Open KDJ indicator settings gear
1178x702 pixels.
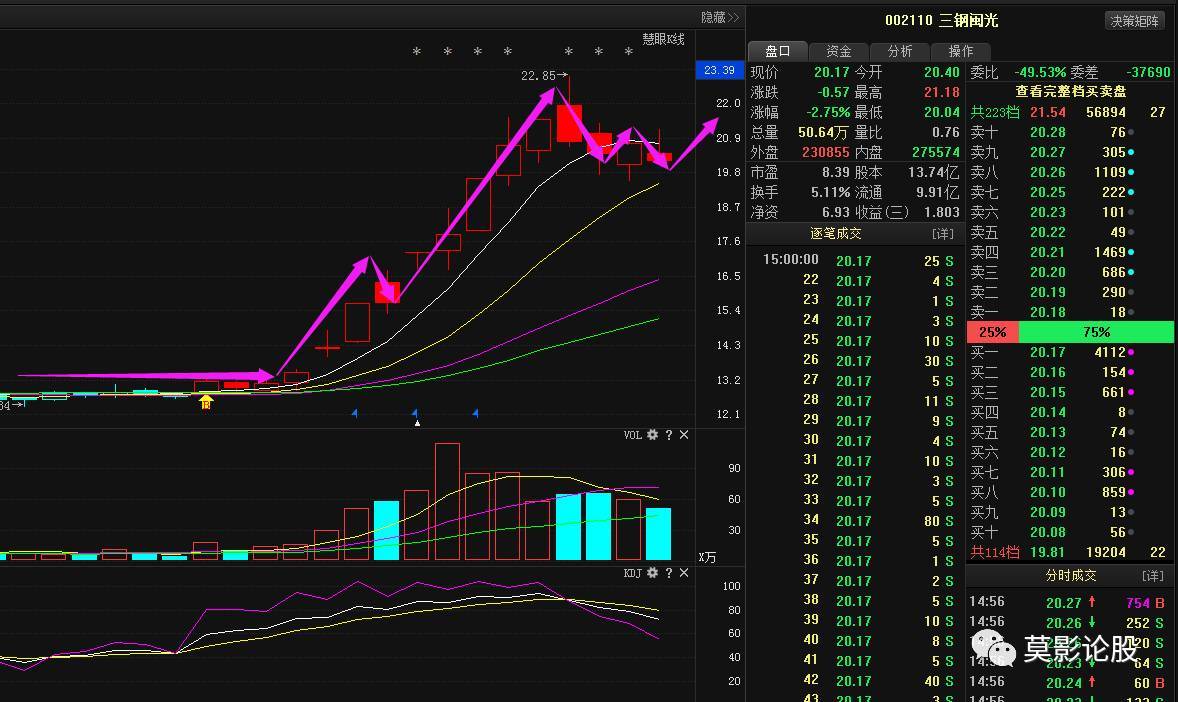pyautogui.click(x=653, y=573)
